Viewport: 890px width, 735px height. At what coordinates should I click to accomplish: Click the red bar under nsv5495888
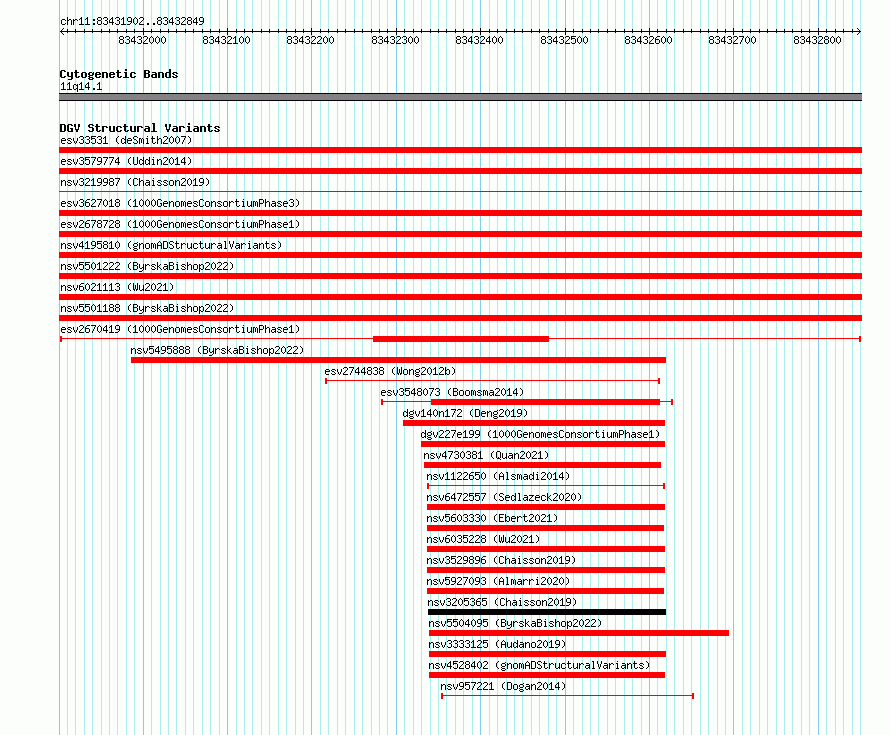tap(398, 360)
